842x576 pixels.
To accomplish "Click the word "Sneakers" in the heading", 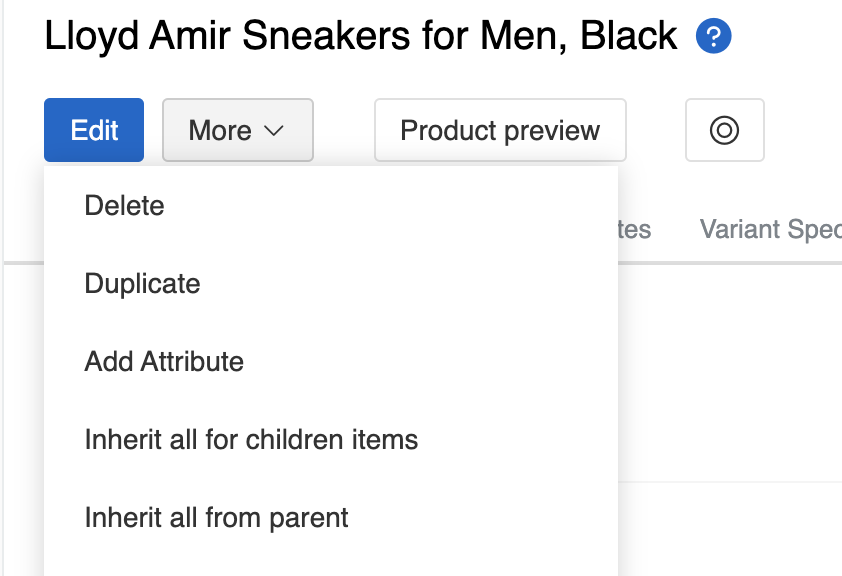I will [x=331, y=37].
